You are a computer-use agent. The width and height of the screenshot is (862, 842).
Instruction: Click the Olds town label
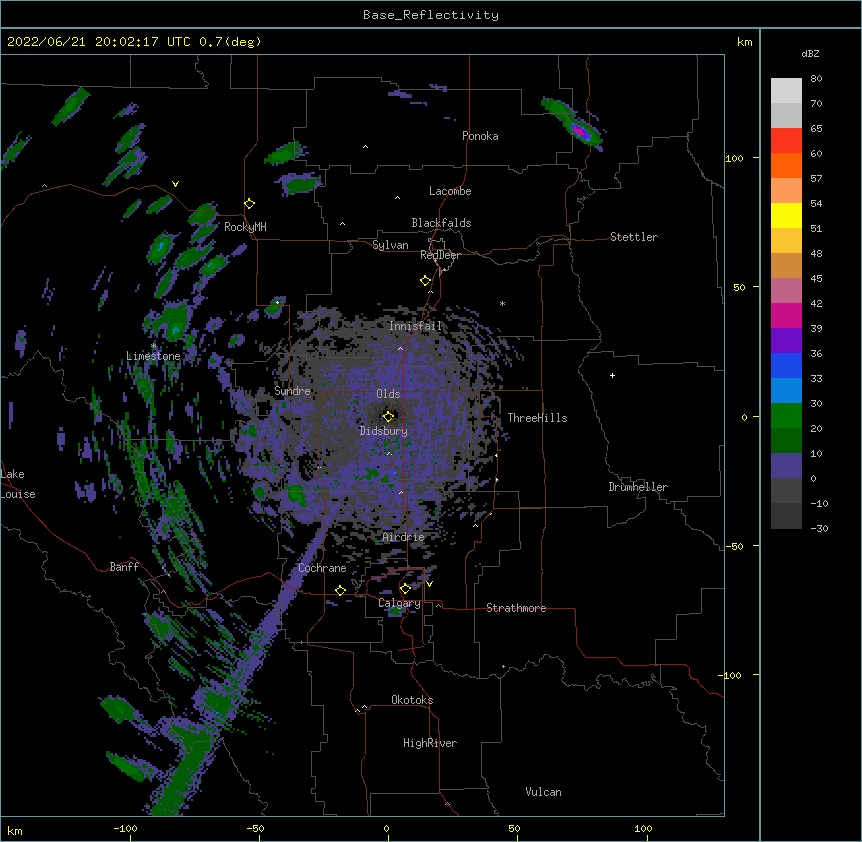coord(388,394)
